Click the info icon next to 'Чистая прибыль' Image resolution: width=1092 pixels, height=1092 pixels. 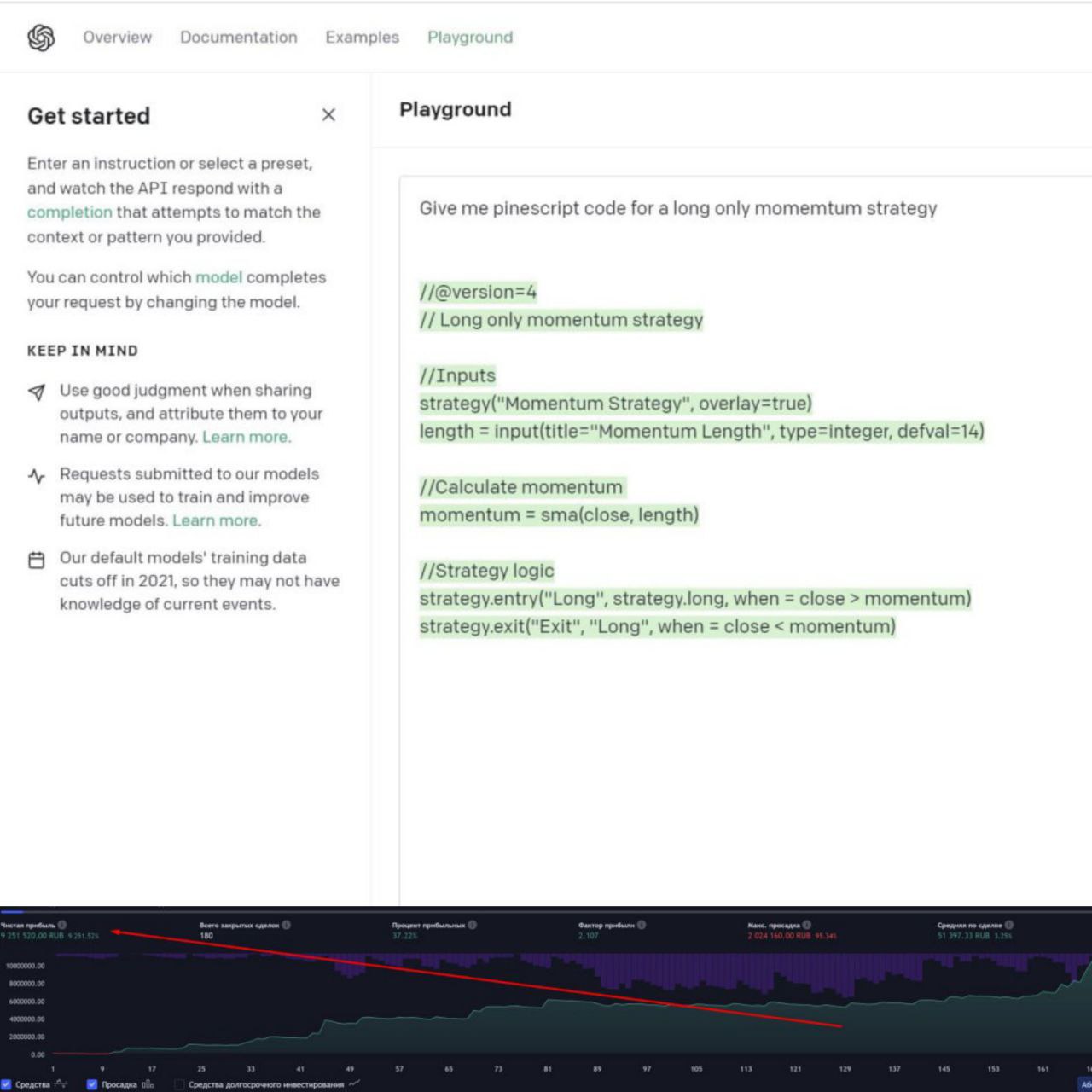(x=62, y=925)
